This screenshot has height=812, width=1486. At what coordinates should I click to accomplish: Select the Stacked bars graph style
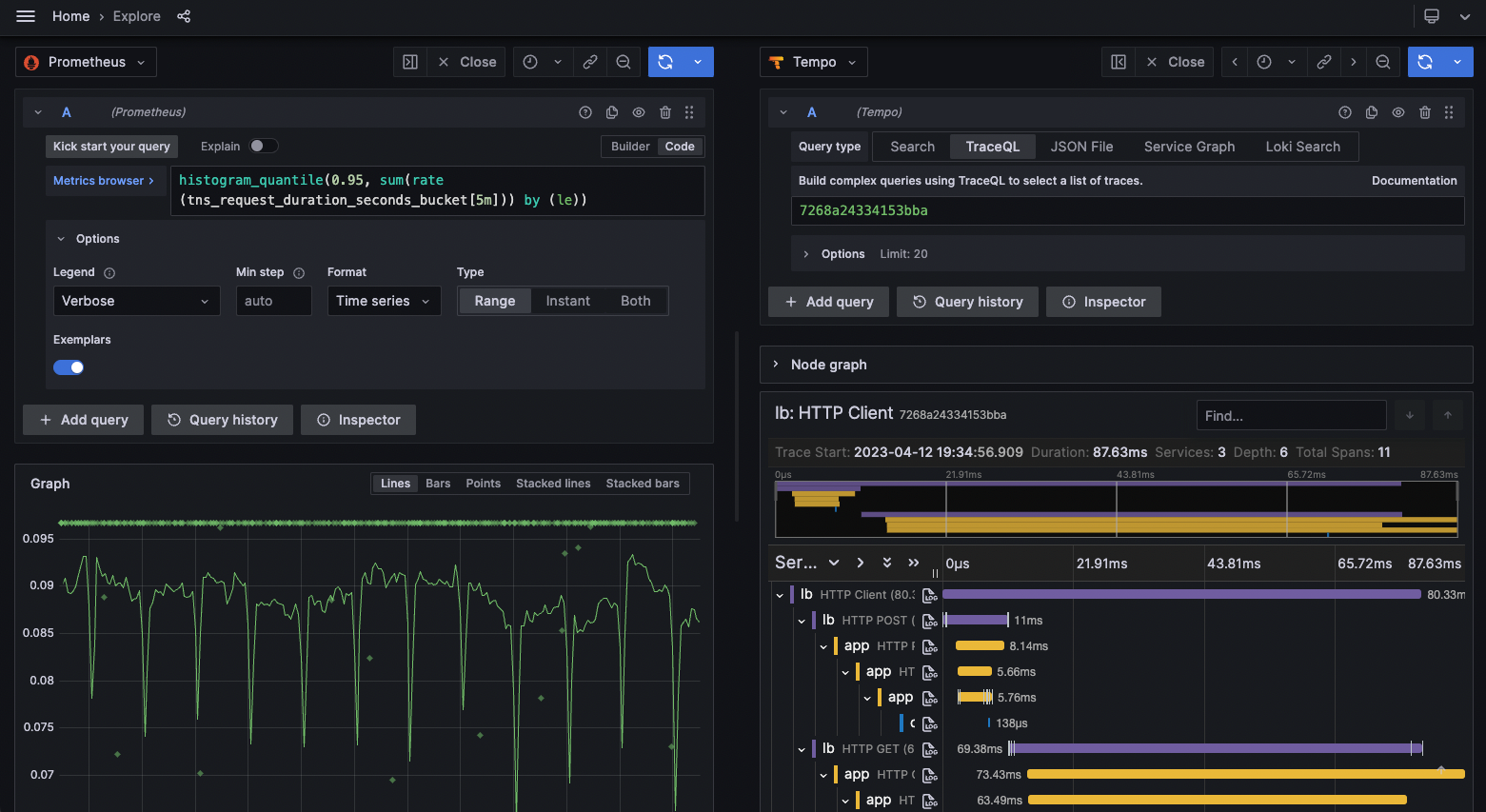643,484
